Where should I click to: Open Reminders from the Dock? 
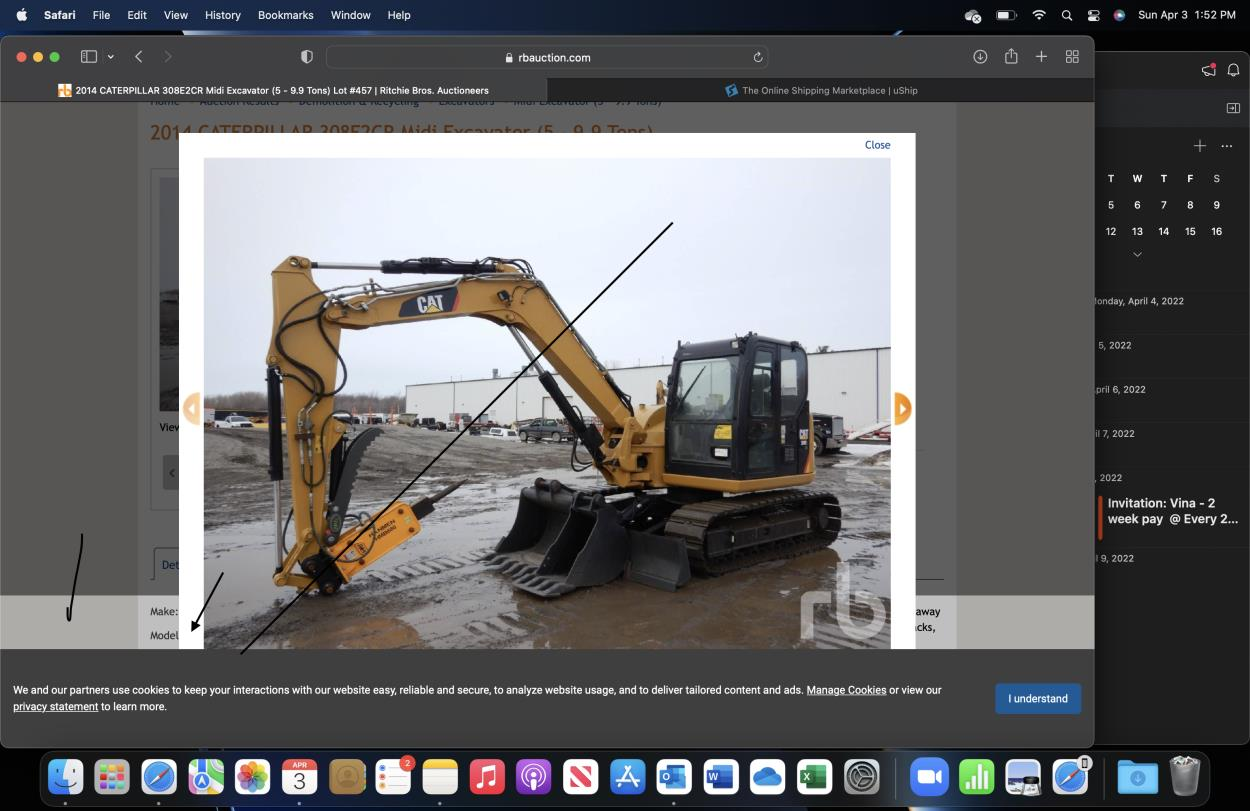(x=394, y=777)
